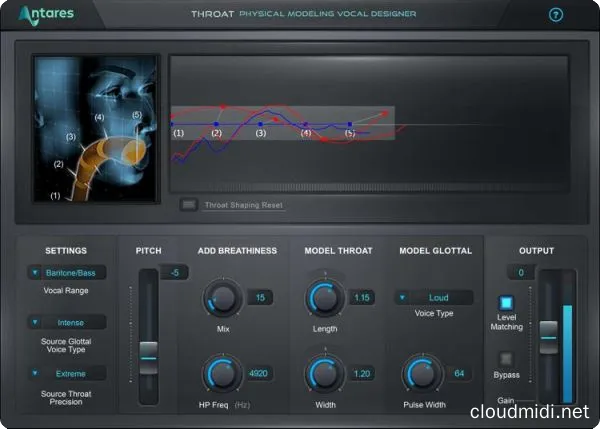Open the Model Glottal Voice Type Loud dropdown
The width and height of the screenshot is (600, 429).
[434, 297]
